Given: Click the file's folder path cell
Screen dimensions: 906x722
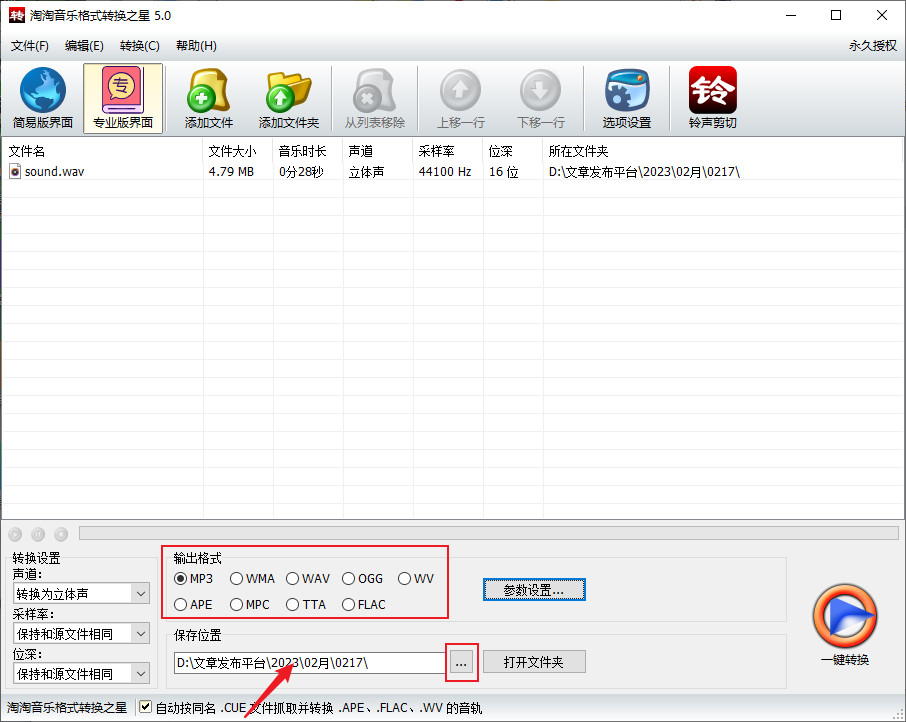Looking at the screenshot, I should pyautogui.click(x=644, y=172).
